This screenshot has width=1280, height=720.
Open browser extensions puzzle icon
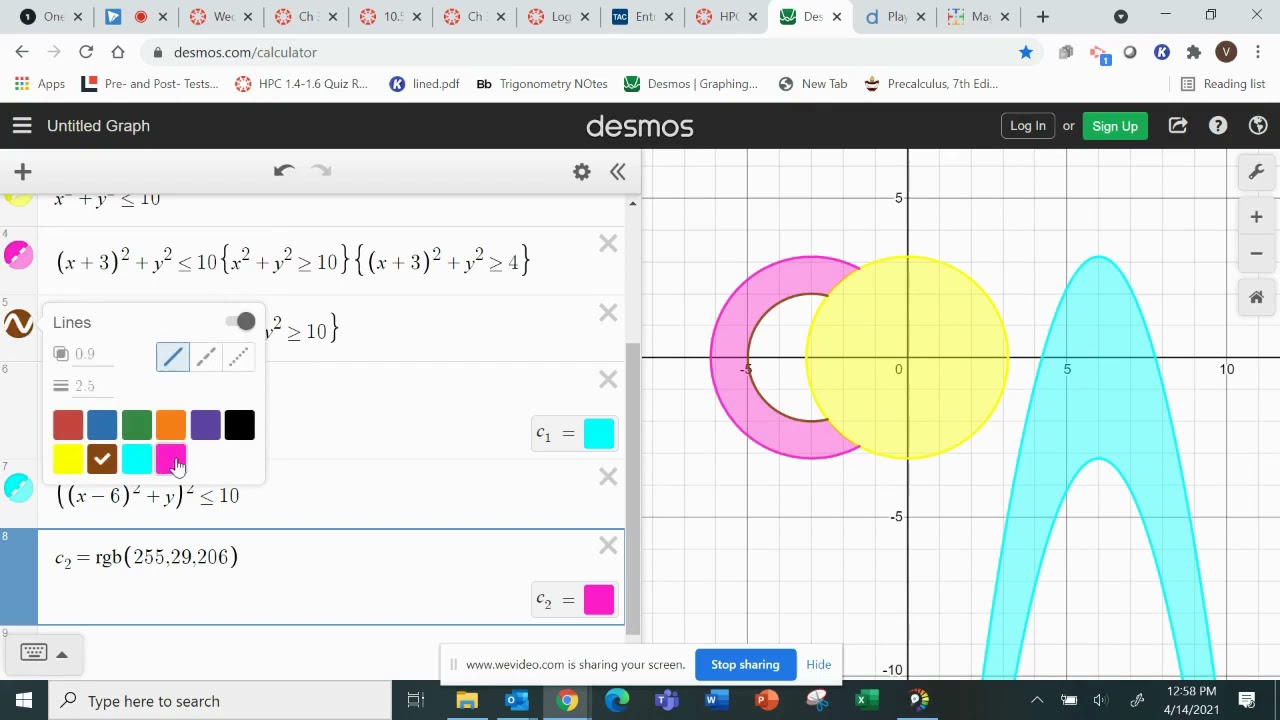coord(1194,52)
